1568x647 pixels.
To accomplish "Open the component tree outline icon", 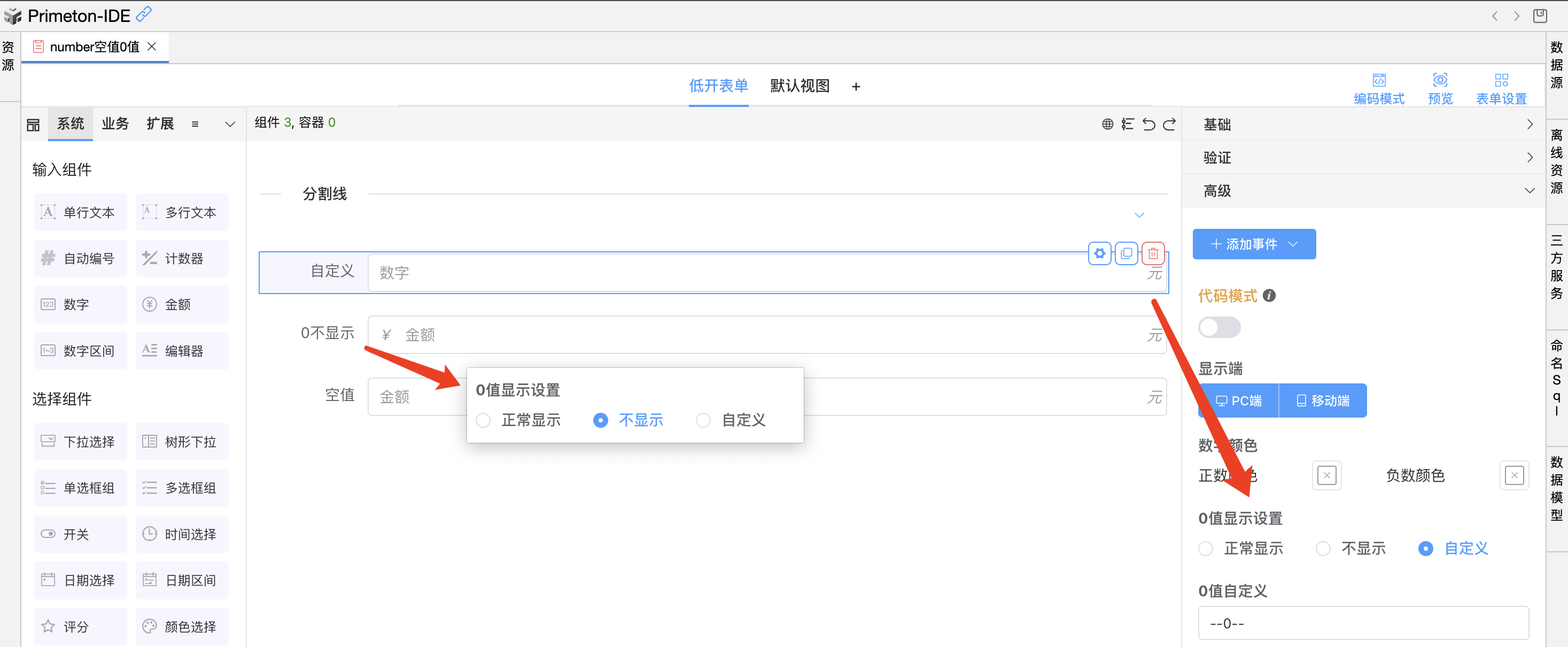I will point(1128,124).
